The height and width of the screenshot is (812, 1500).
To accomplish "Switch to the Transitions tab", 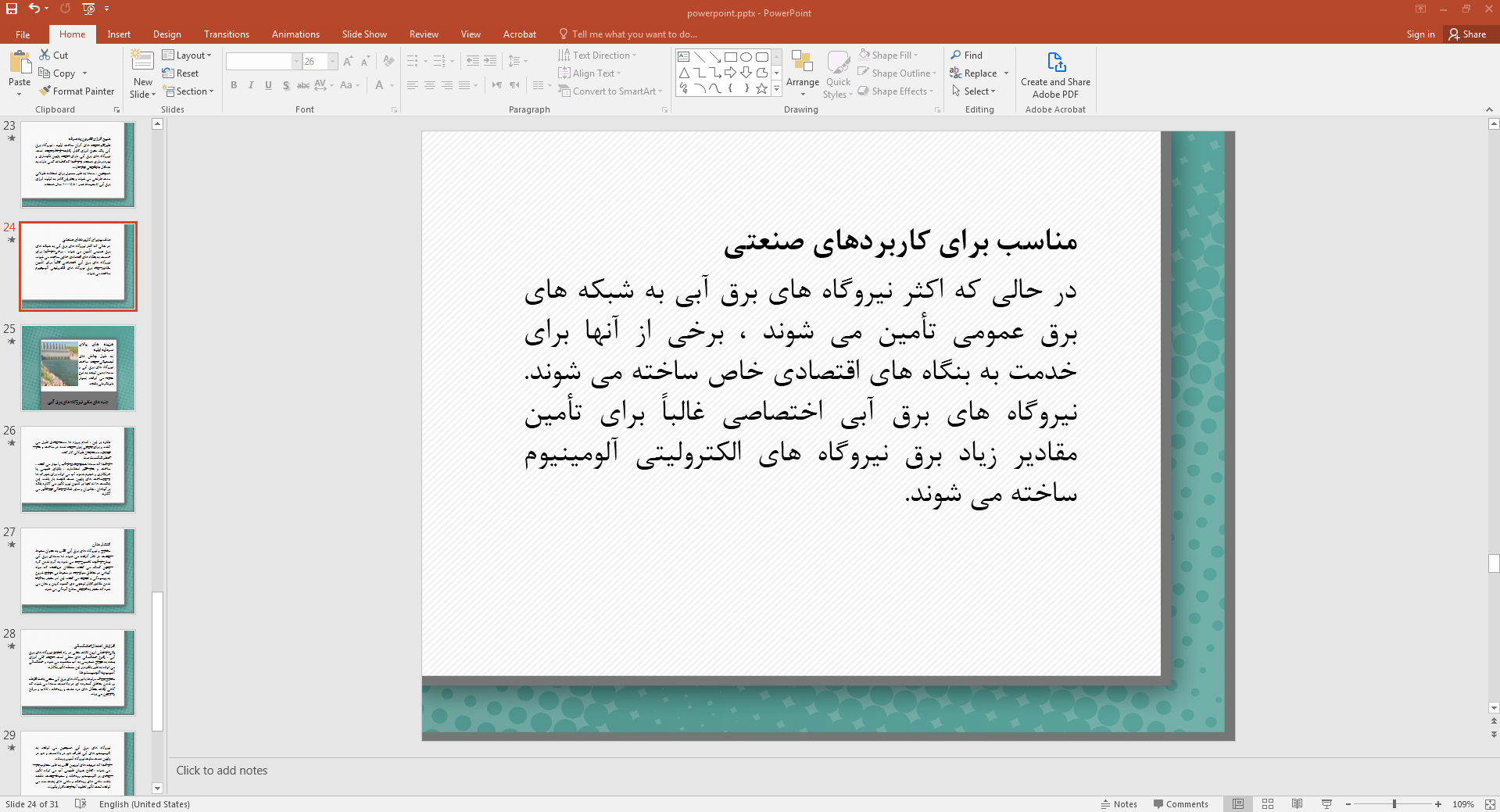I will [x=227, y=34].
